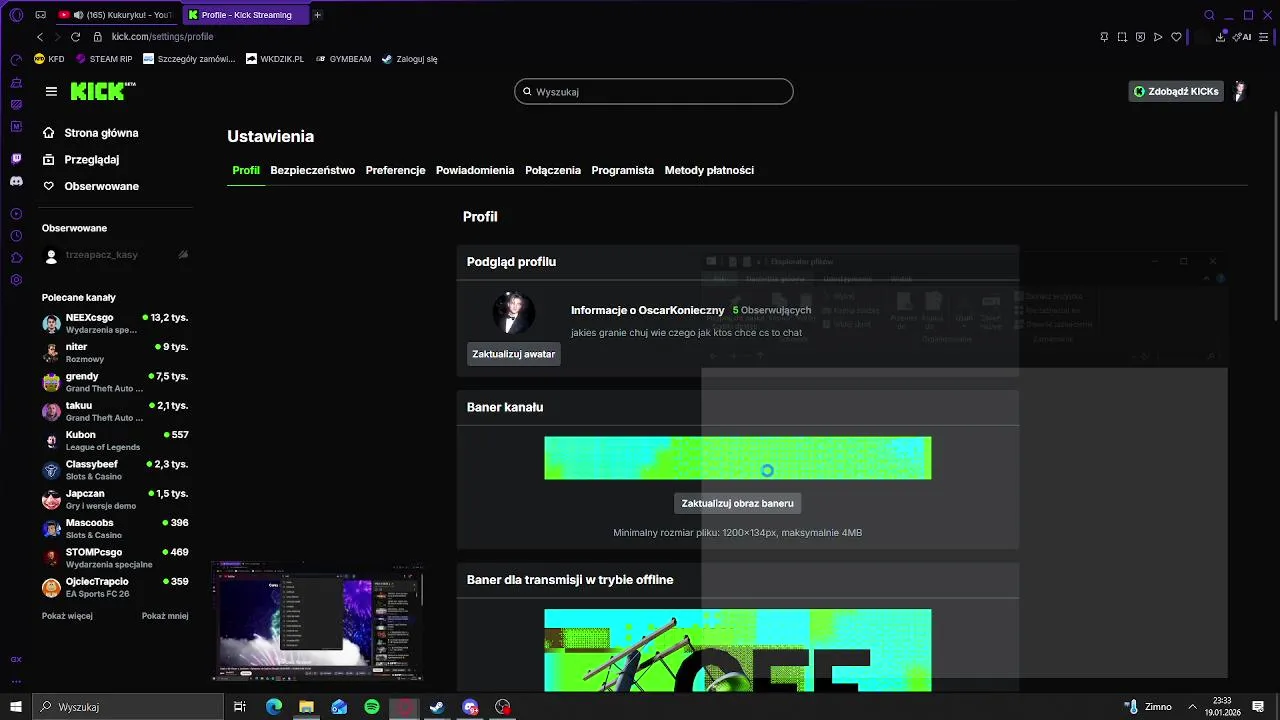Click the Zdobądź KICKs button

point(1176,91)
